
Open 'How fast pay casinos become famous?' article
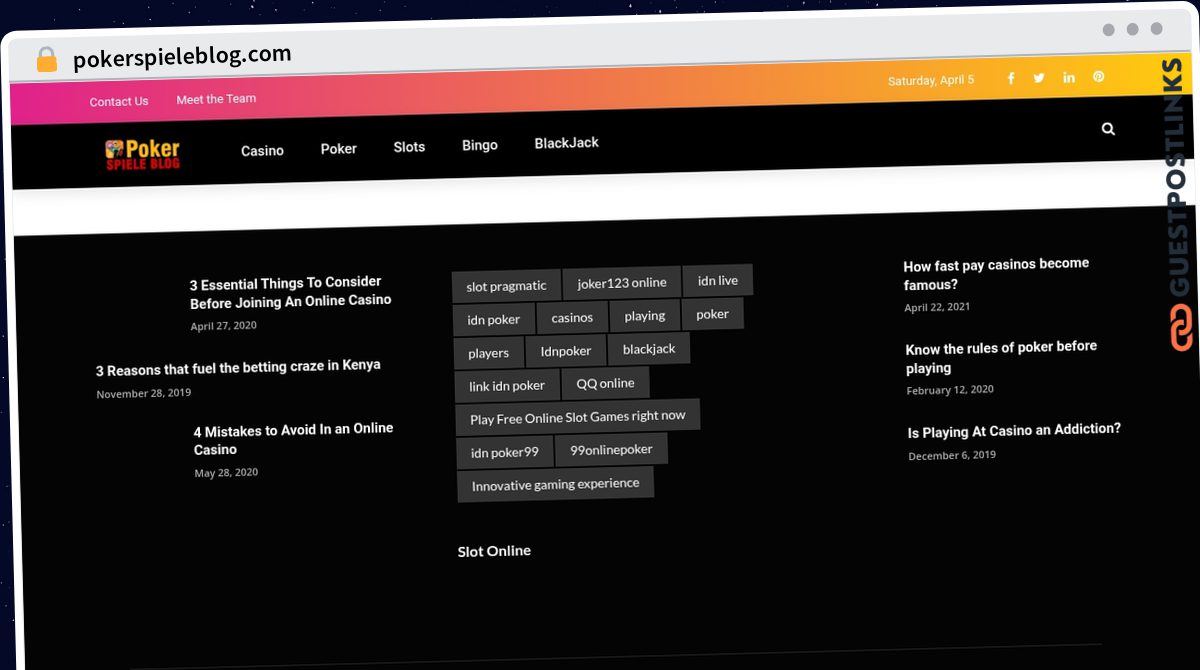[x=996, y=274]
